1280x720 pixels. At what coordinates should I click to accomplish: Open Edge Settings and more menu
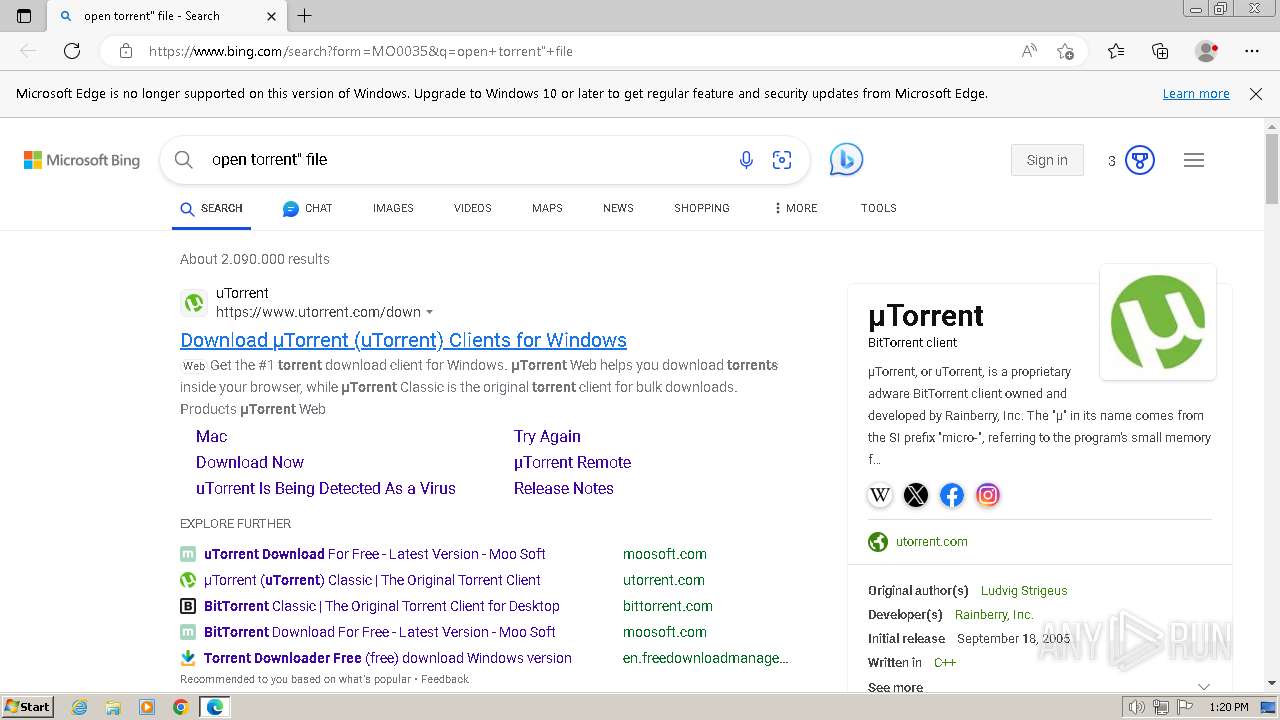click(1252, 51)
